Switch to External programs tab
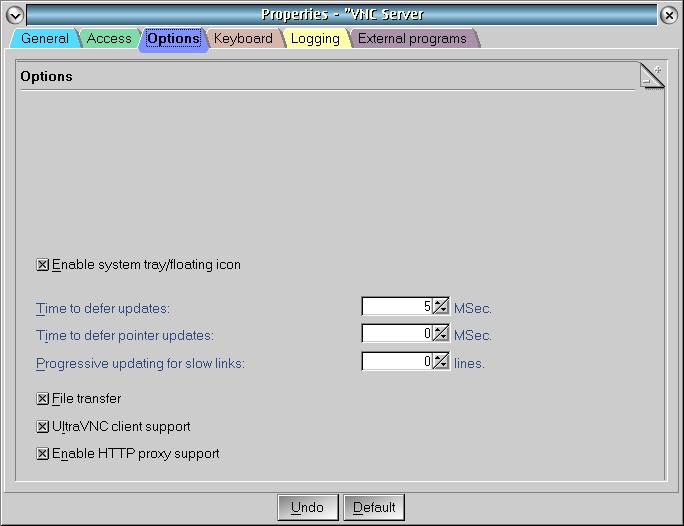Viewport: 684px width, 526px height. click(412, 38)
